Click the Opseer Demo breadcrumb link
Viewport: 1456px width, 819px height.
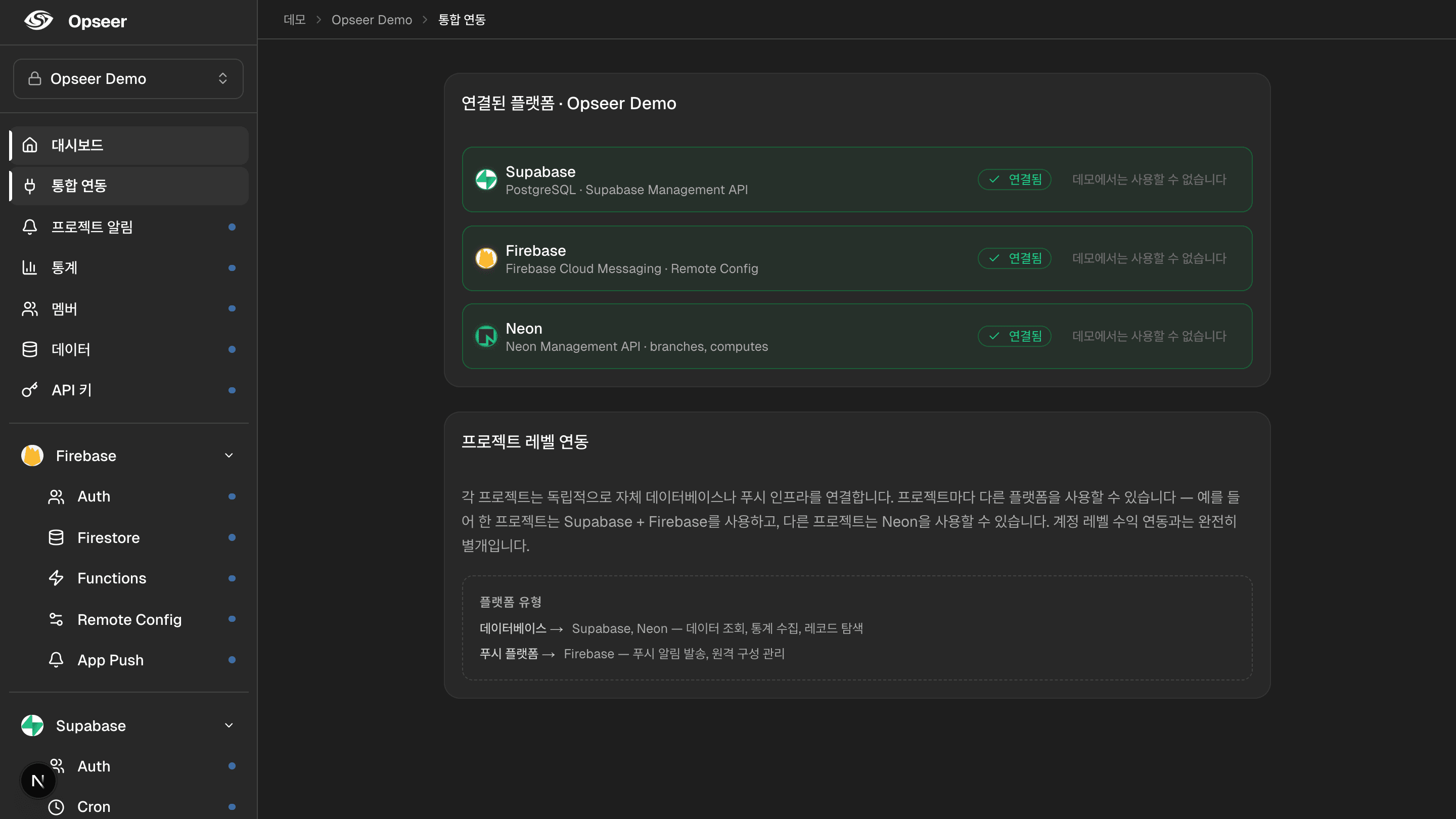click(x=372, y=20)
